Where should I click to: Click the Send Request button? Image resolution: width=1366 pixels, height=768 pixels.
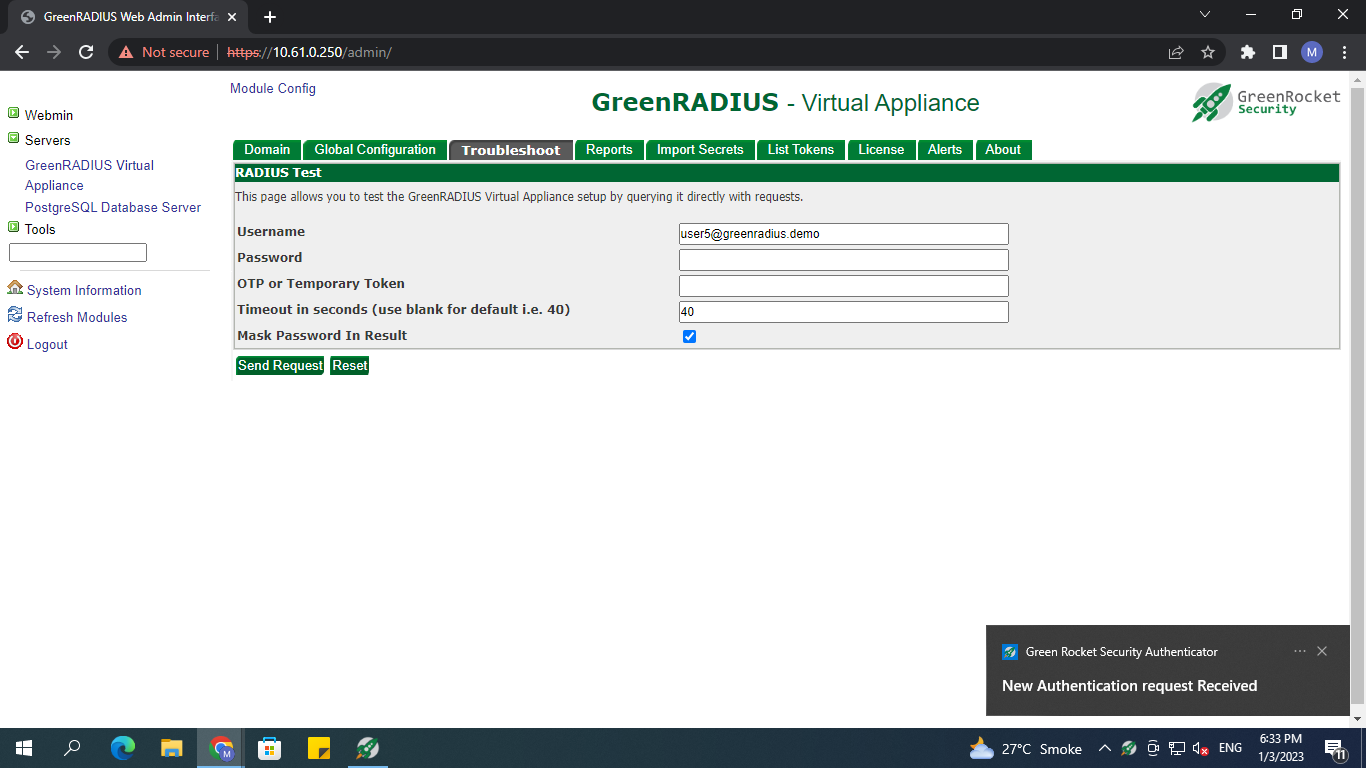tap(280, 366)
